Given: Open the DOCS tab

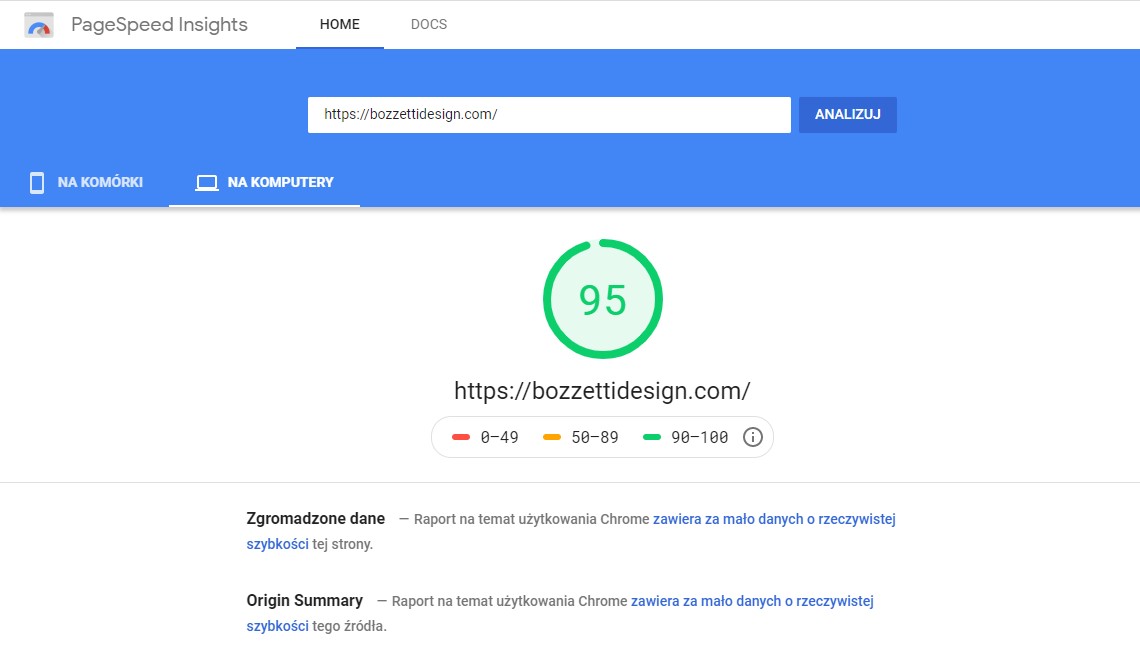Looking at the screenshot, I should [429, 24].
